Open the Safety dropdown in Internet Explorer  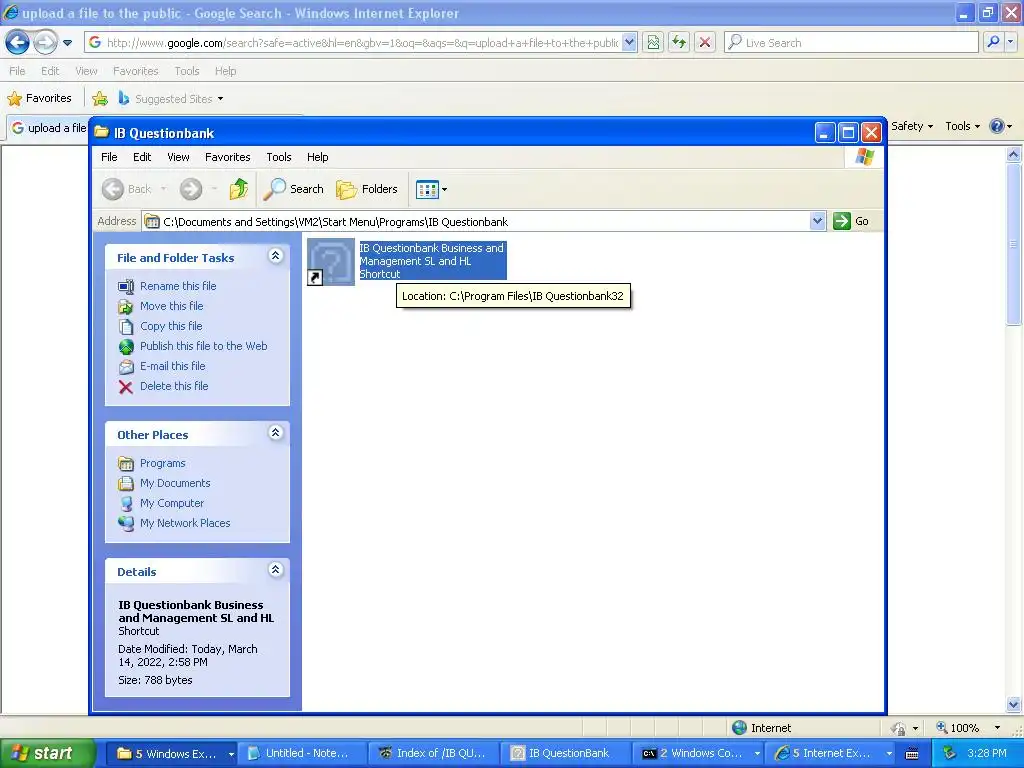tap(912, 126)
